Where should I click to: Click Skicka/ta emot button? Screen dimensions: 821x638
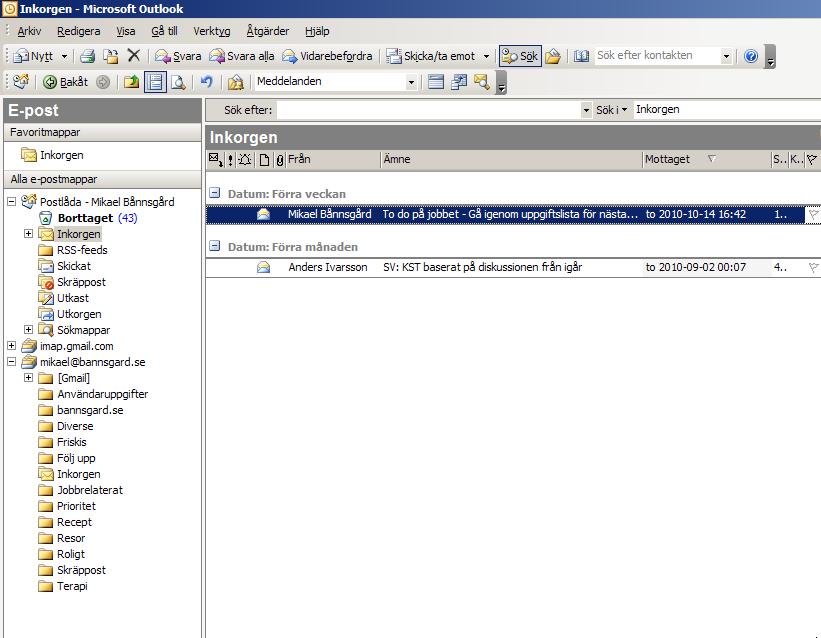pyautogui.click(x=430, y=56)
